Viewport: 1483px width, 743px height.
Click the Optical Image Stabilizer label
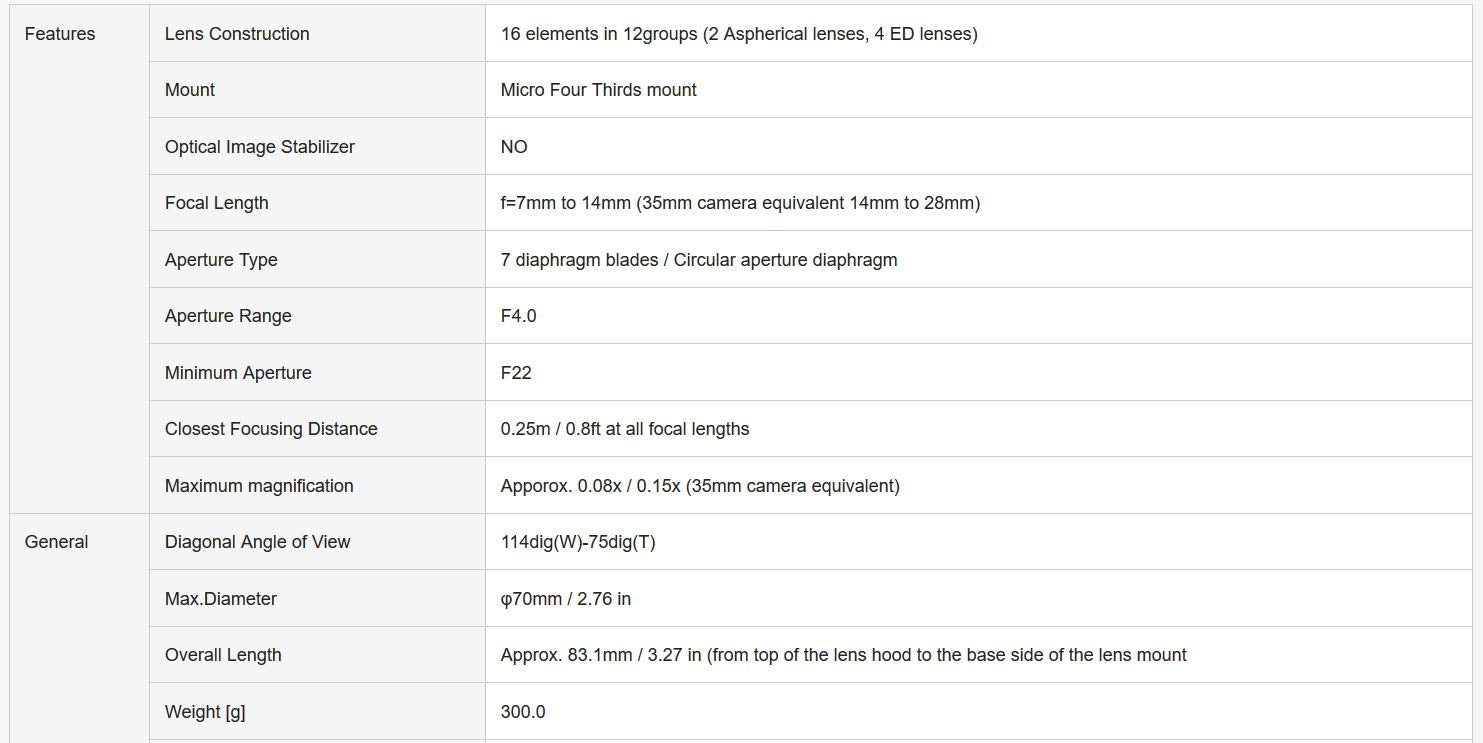tap(260, 147)
